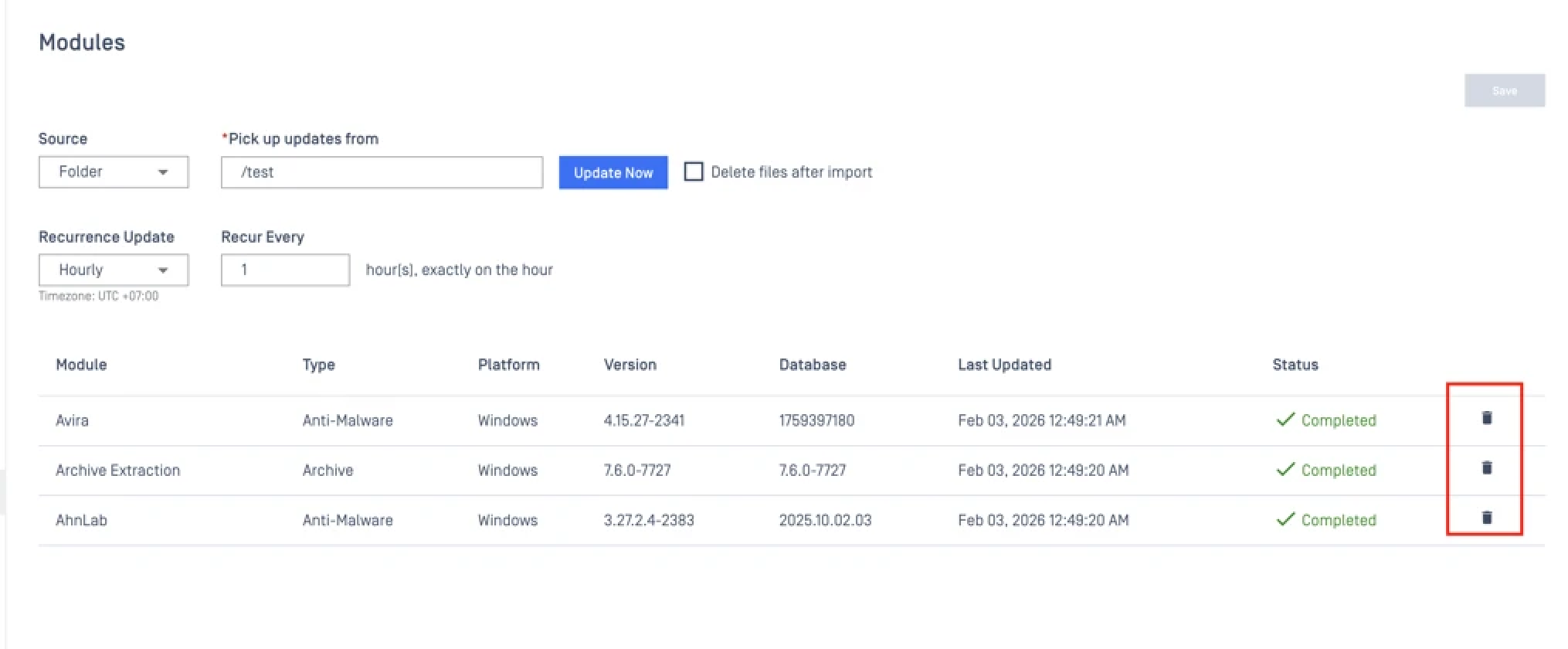Click green checkmark in Archive Extraction status
This screenshot has height=649, width=1568.
pyautogui.click(x=1285, y=470)
